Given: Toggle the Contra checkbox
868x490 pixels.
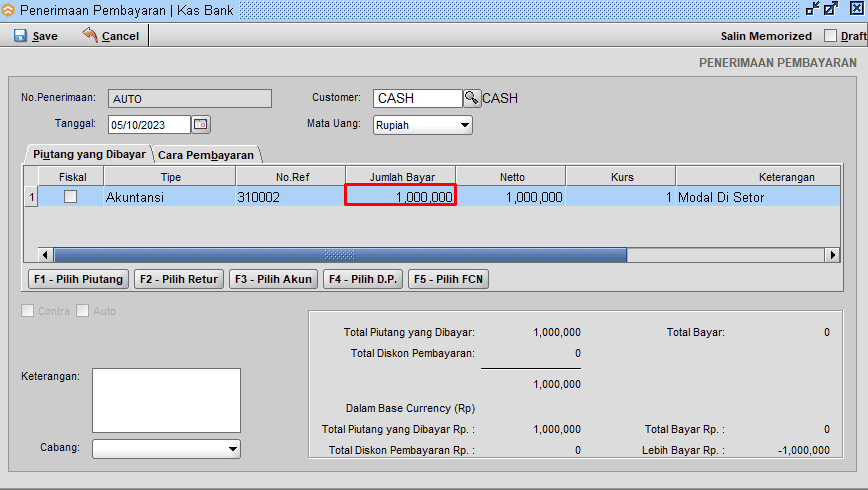Looking at the screenshot, I should 27,311.
